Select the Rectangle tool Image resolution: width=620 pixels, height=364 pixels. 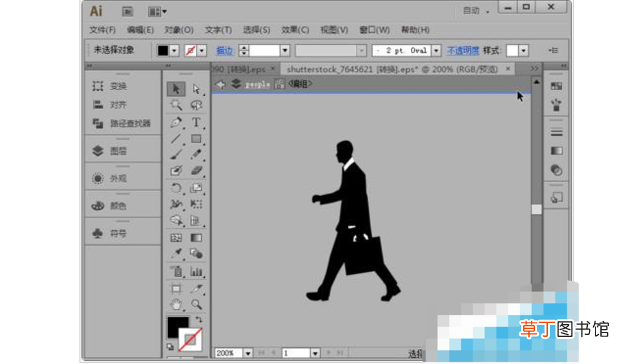click(196, 139)
